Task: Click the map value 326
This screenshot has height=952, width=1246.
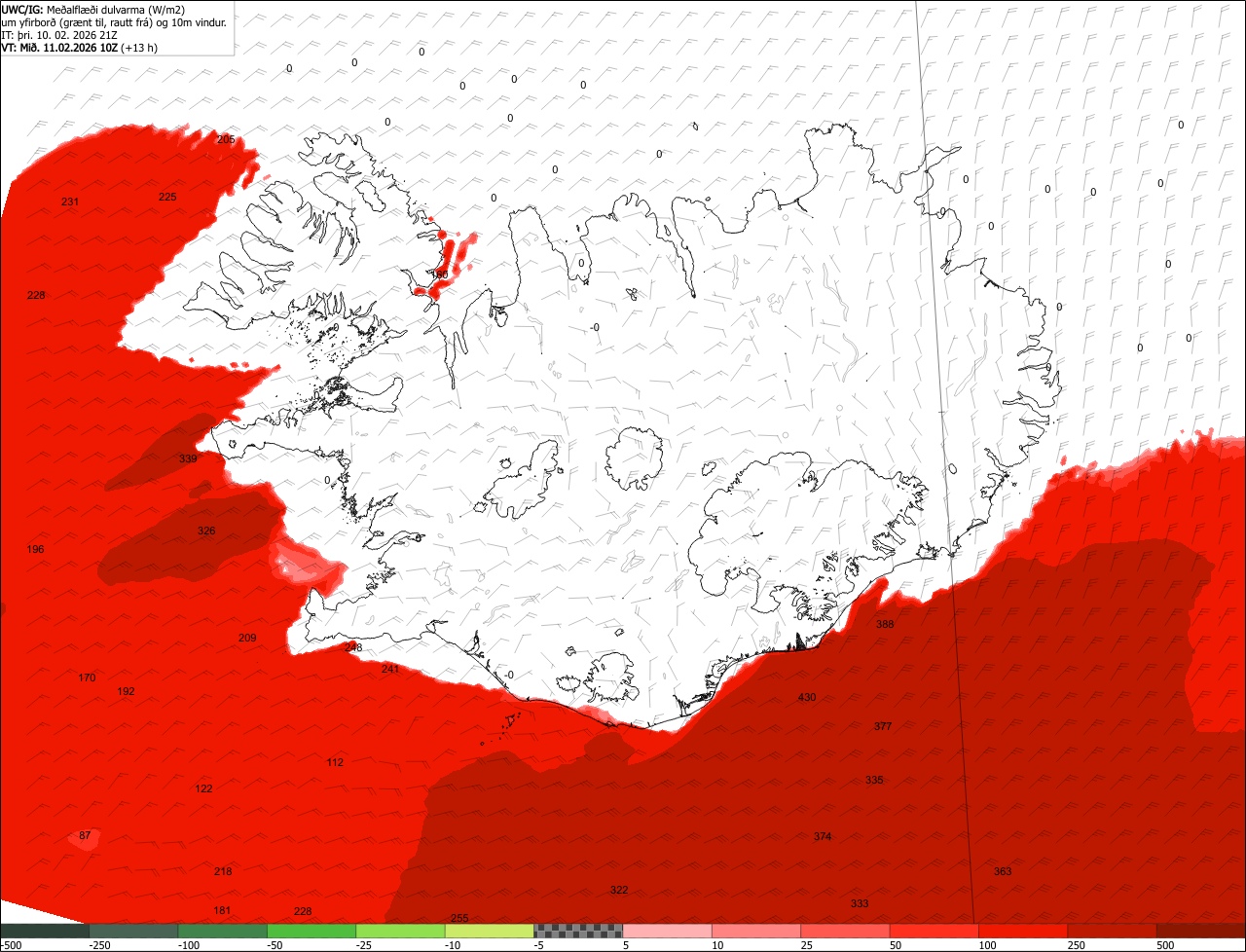Action: coord(206,531)
